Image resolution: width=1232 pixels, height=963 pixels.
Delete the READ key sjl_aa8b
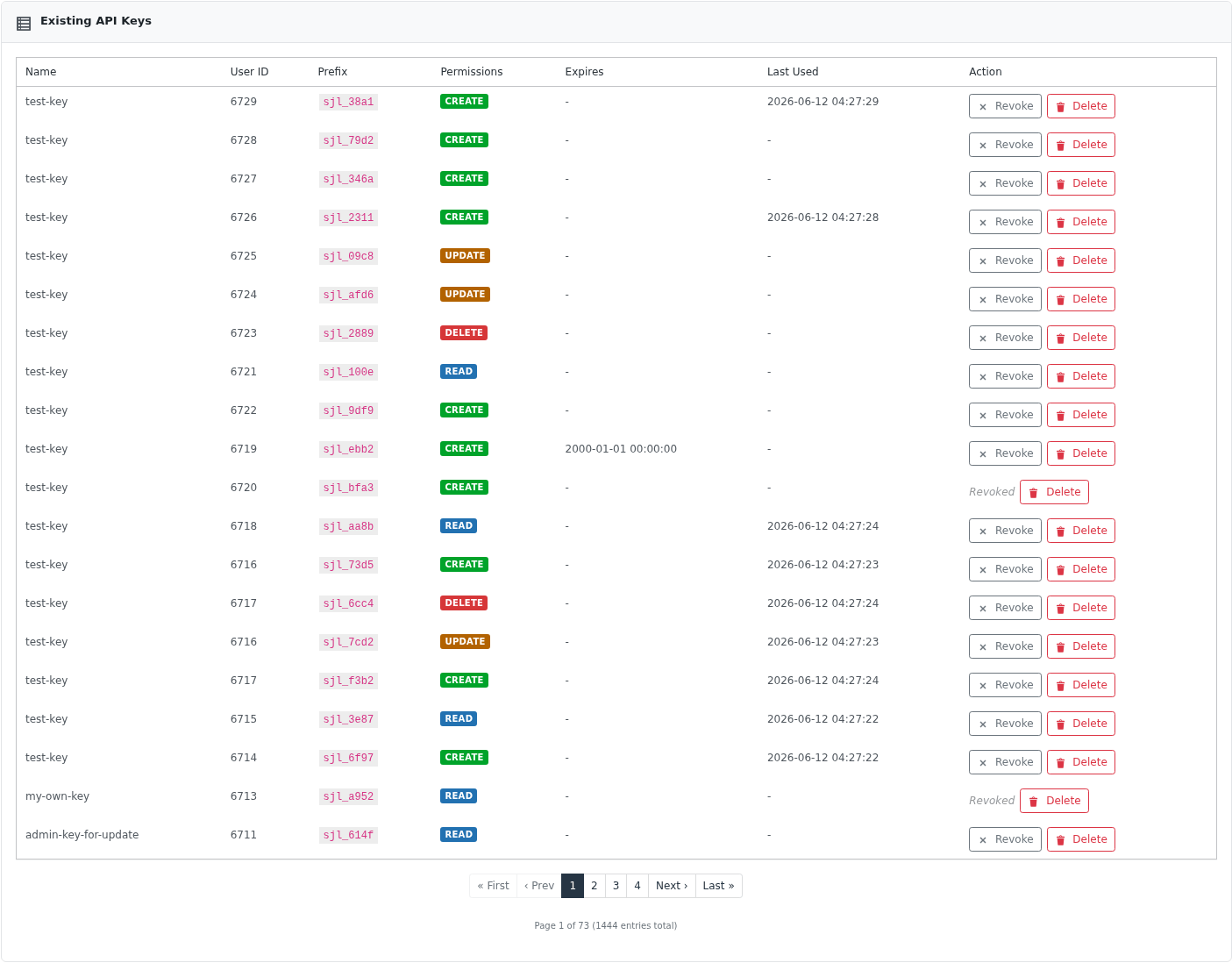click(x=1081, y=531)
